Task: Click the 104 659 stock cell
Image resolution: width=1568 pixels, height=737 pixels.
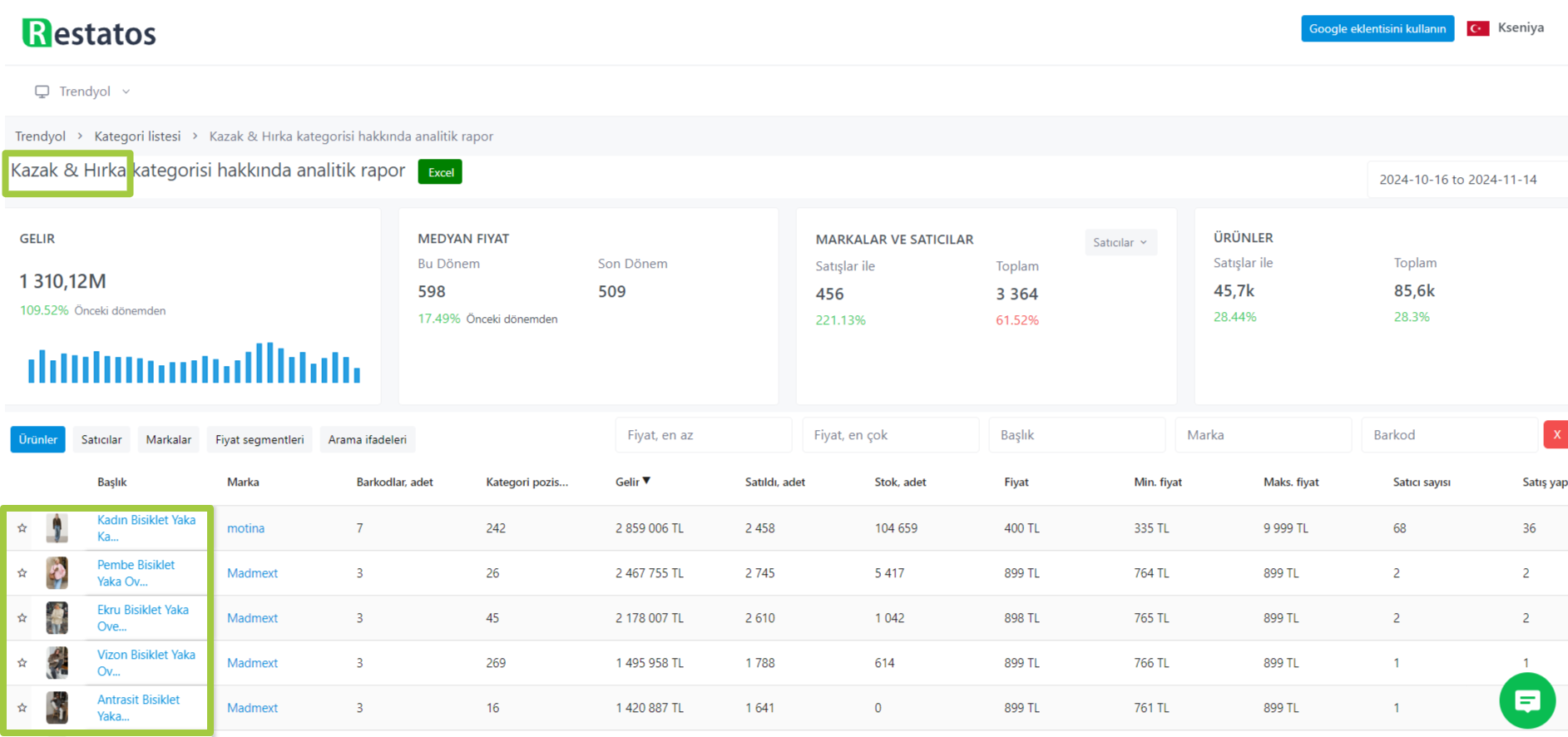Action: tap(896, 528)
